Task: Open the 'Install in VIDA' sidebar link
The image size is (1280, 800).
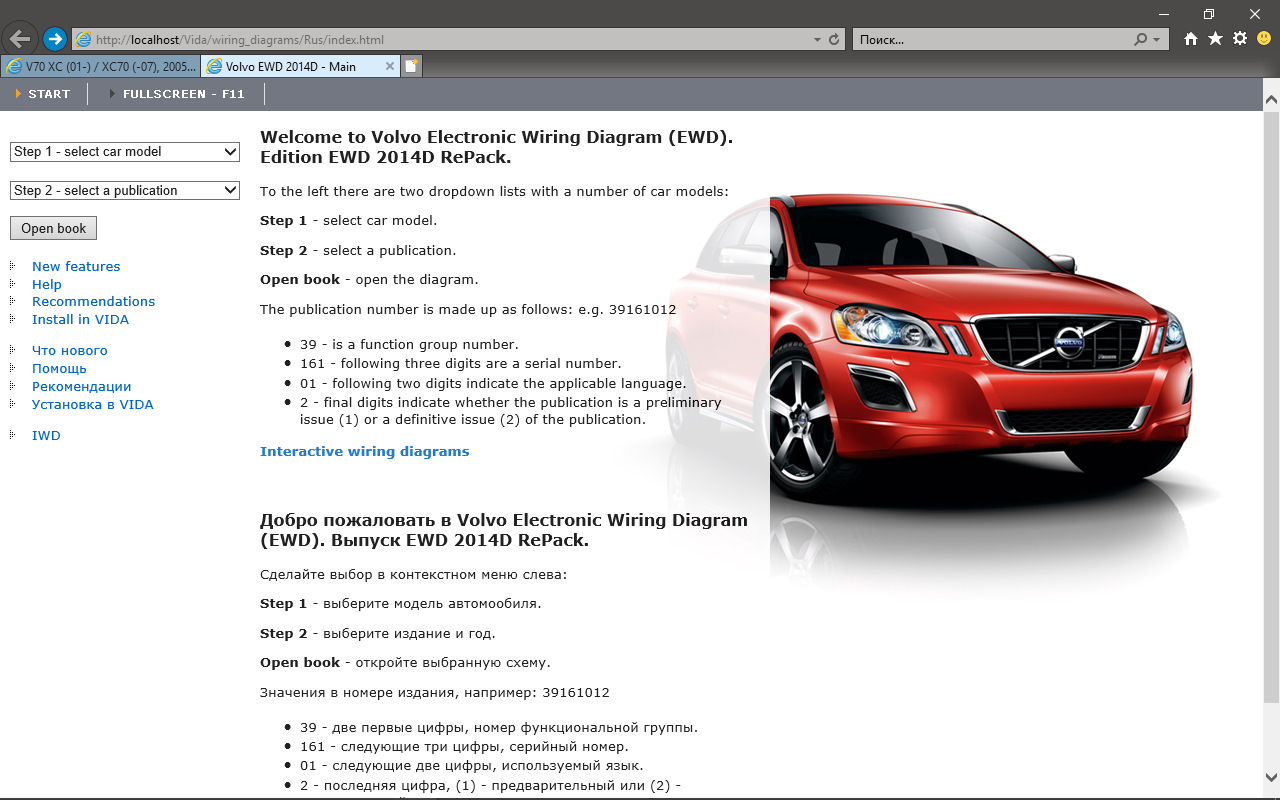Action: click(x=80, y=320)
